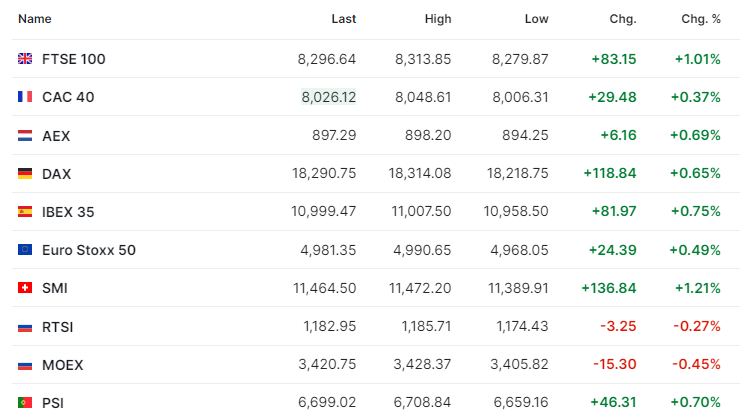This screenshot has width=740, height=414.
Task: Sort table by Chg. column header
Action: 623,19
